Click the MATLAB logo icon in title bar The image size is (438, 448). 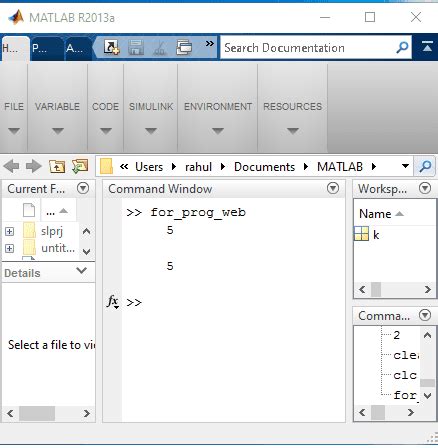(16, 17)
